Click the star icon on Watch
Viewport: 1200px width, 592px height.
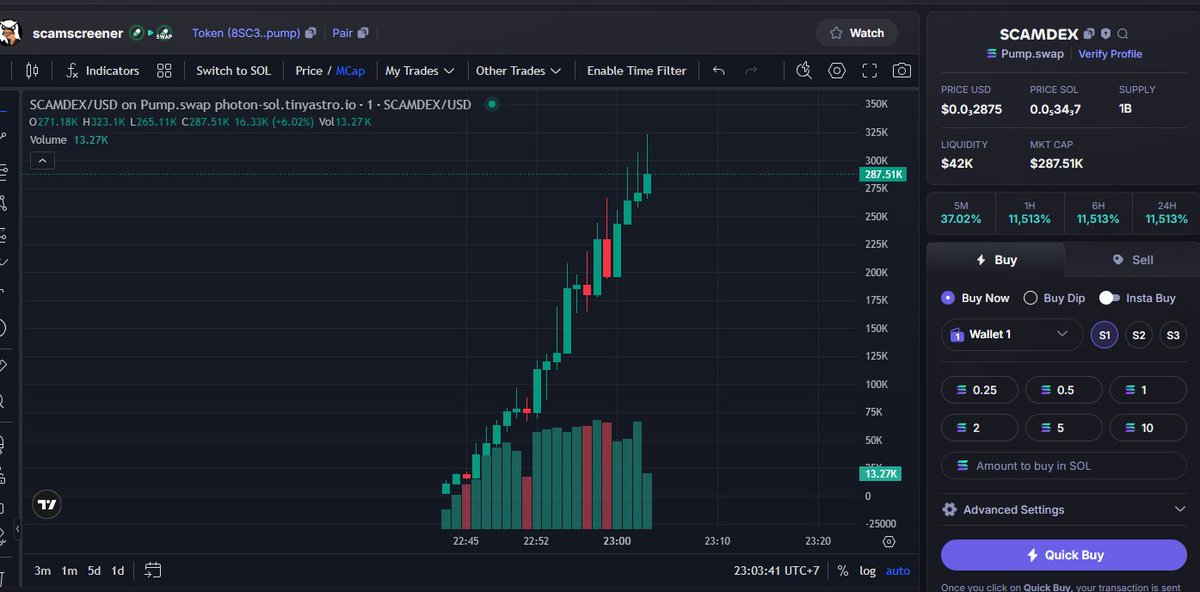pos(836,33)
